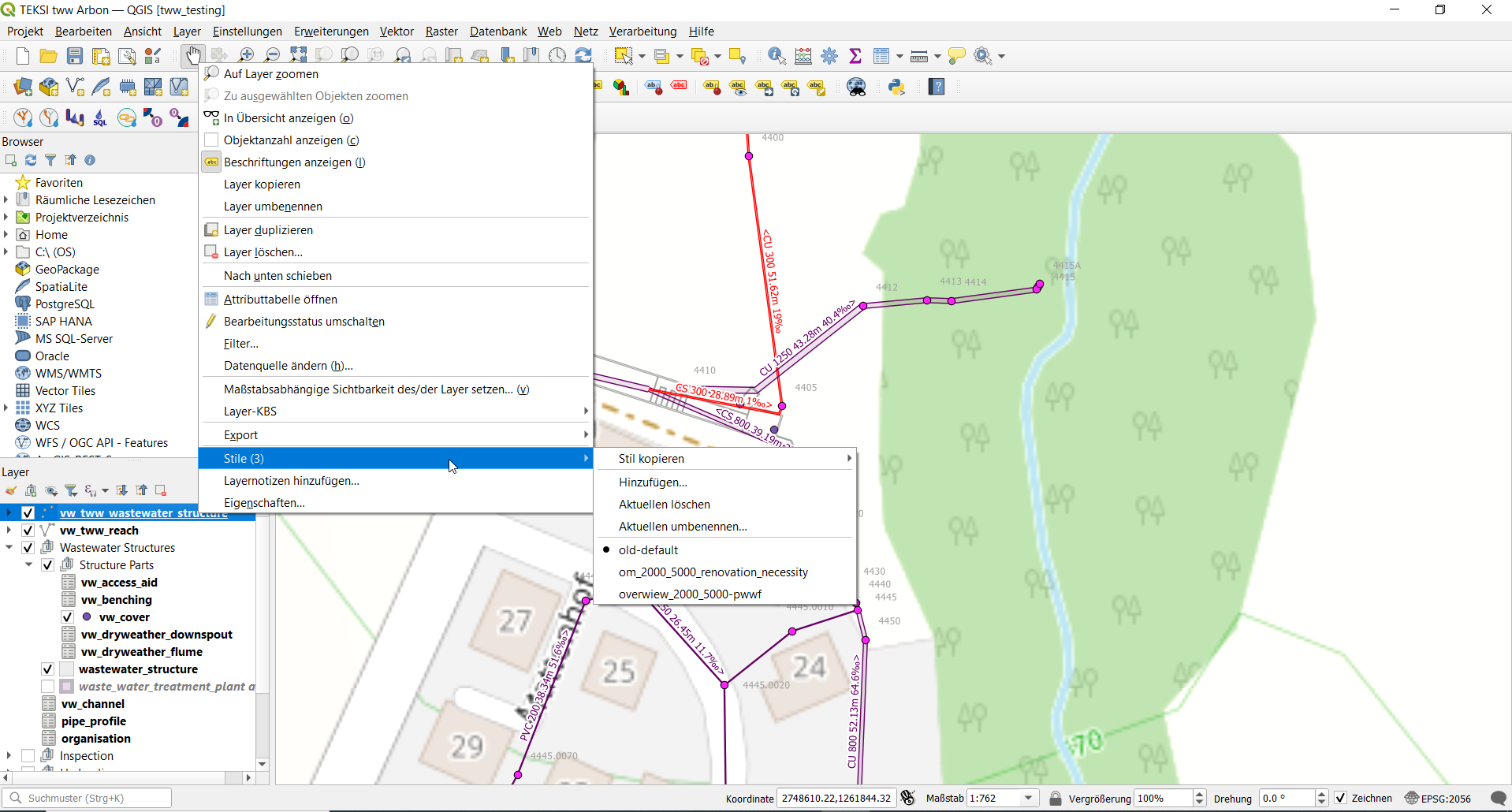The image size is (1512, 812).
Task: Open the Processing toolbox gear icon
Action: pyautogui.click(x=829, y=56)
